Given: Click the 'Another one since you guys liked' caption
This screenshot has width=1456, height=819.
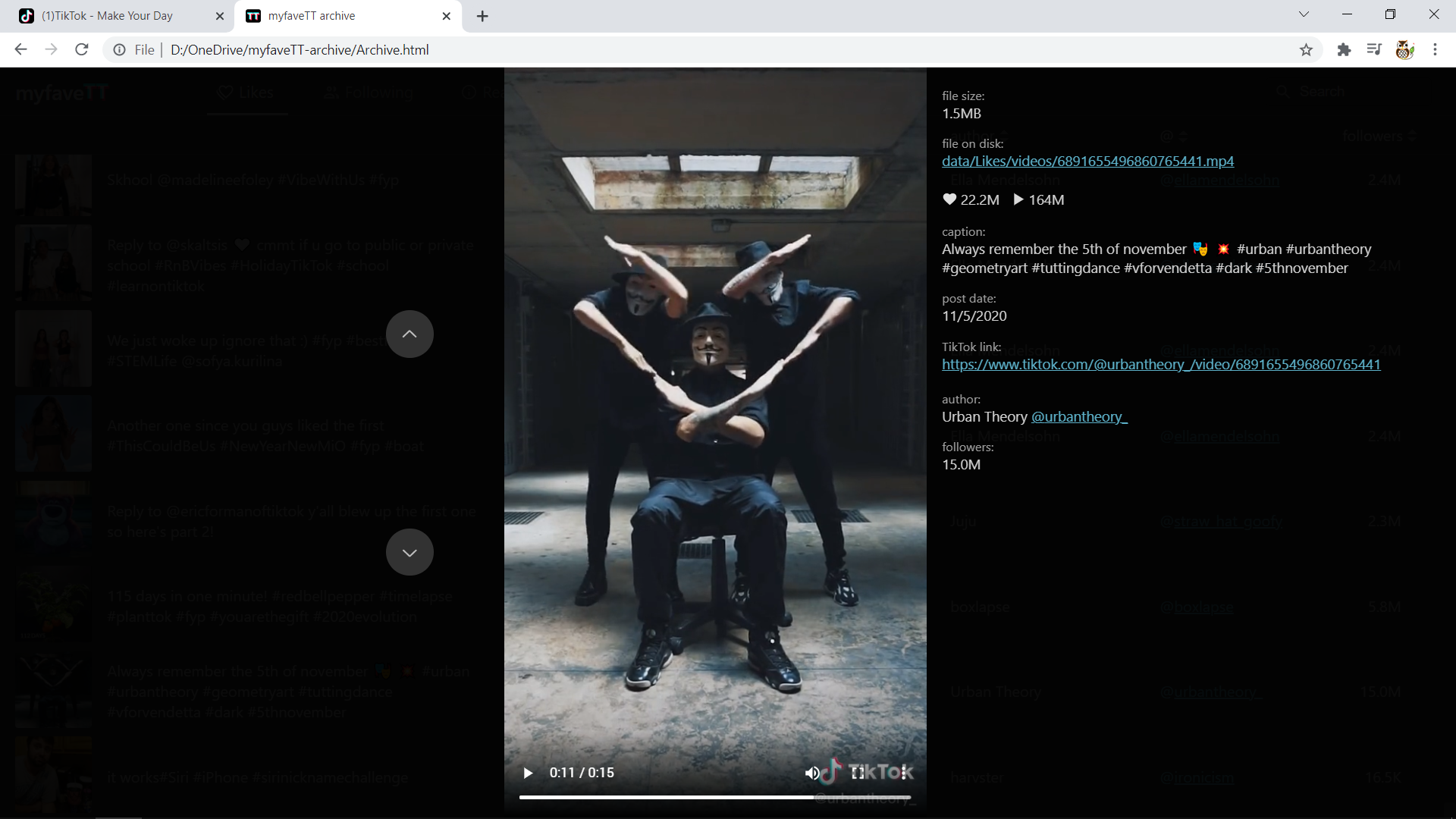Looking at the screenshot, I should [265, 436].
